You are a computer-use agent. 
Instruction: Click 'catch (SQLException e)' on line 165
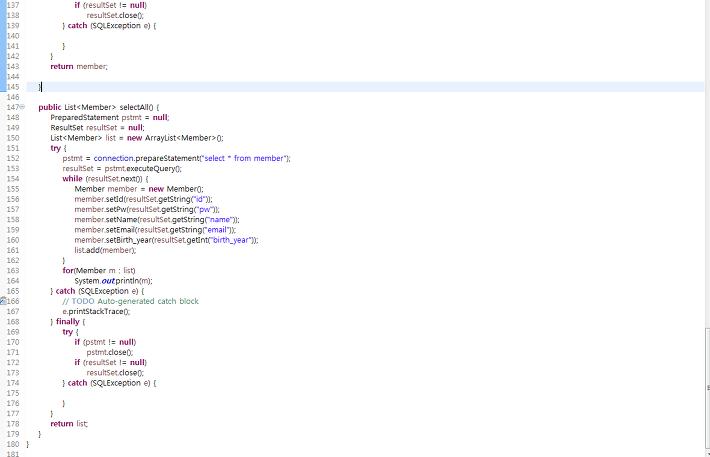[97, 291]
